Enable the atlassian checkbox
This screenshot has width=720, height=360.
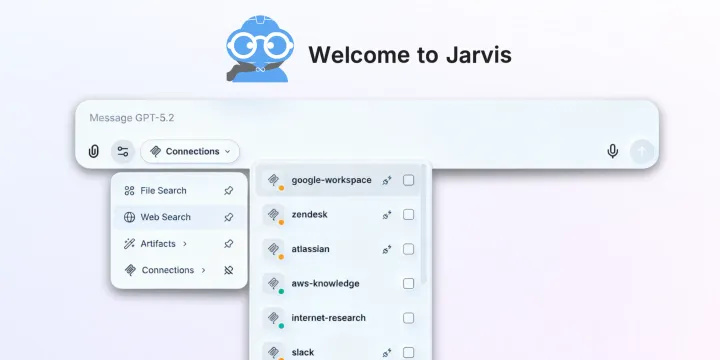[408, 249]
